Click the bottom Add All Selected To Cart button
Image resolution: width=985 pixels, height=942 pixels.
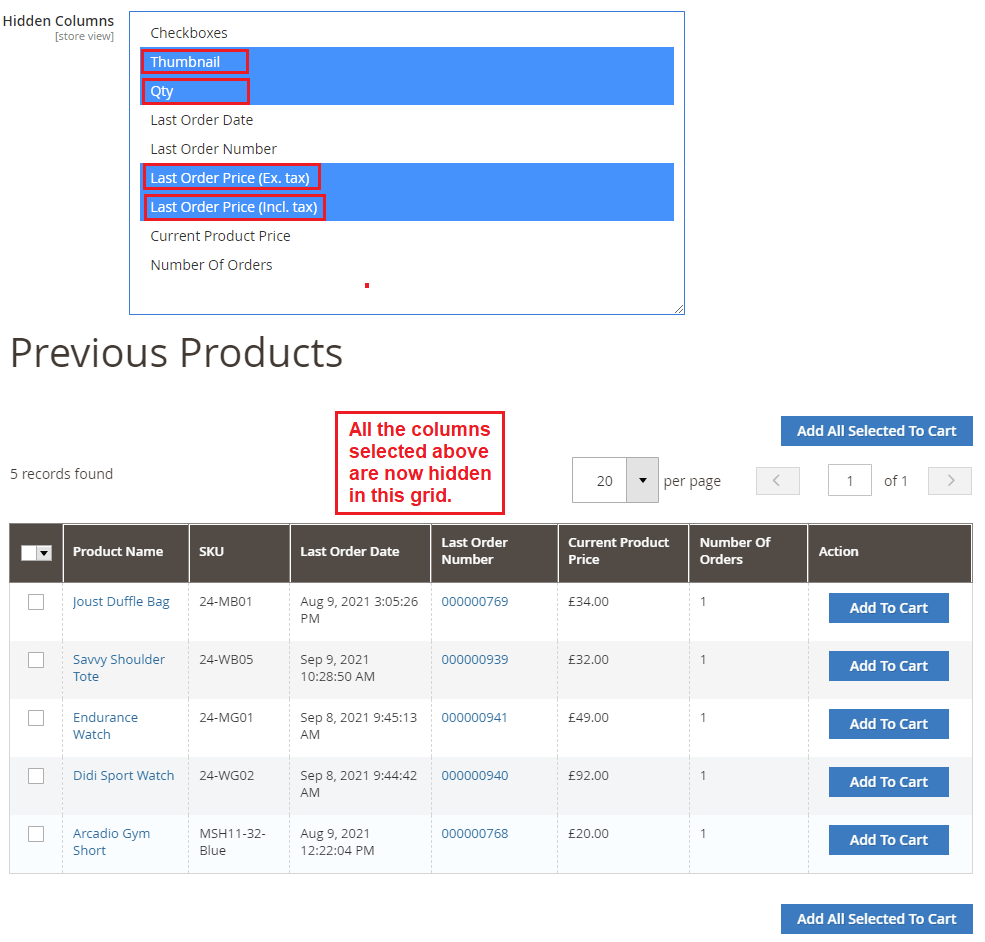pyautogui.click(x=877, y=919)
